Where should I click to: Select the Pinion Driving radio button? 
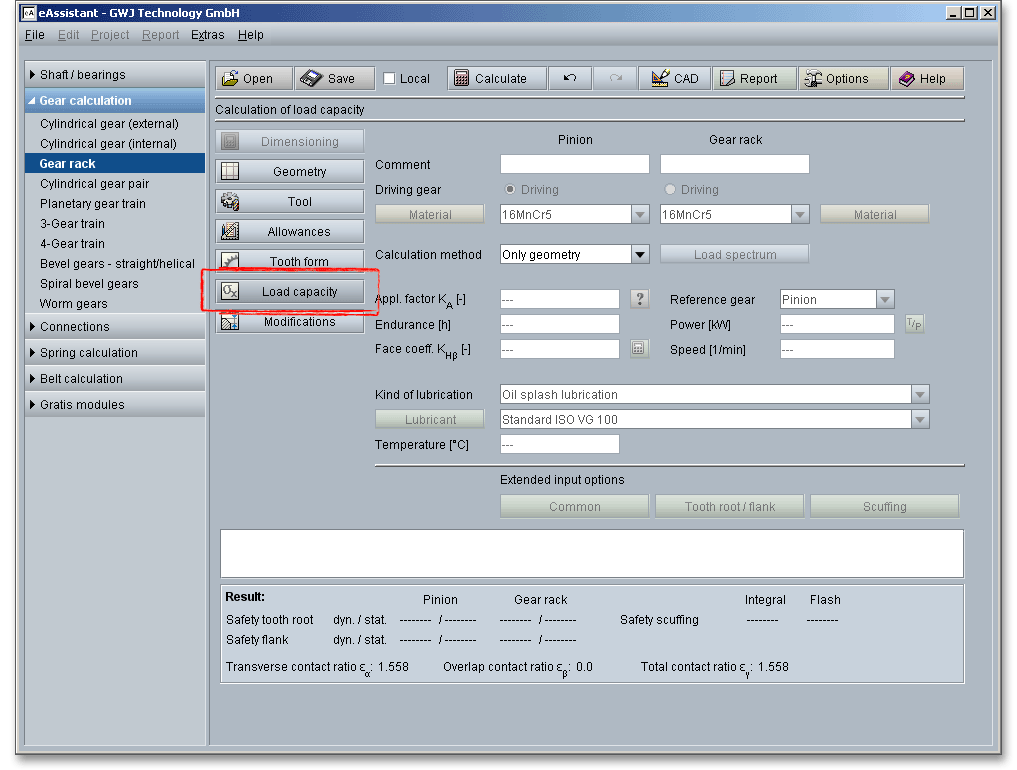(510, 190)
